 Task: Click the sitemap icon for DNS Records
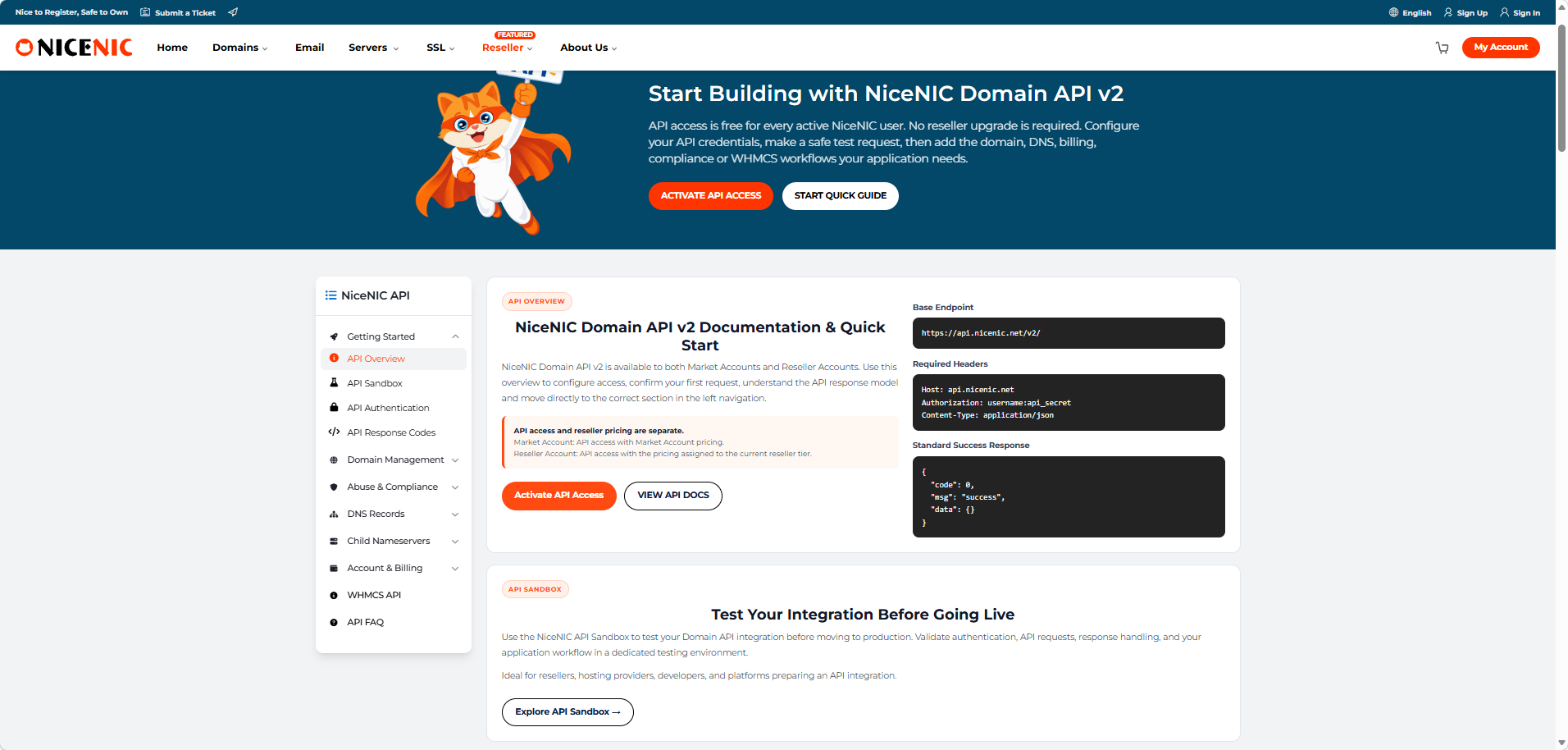[334, 514]
